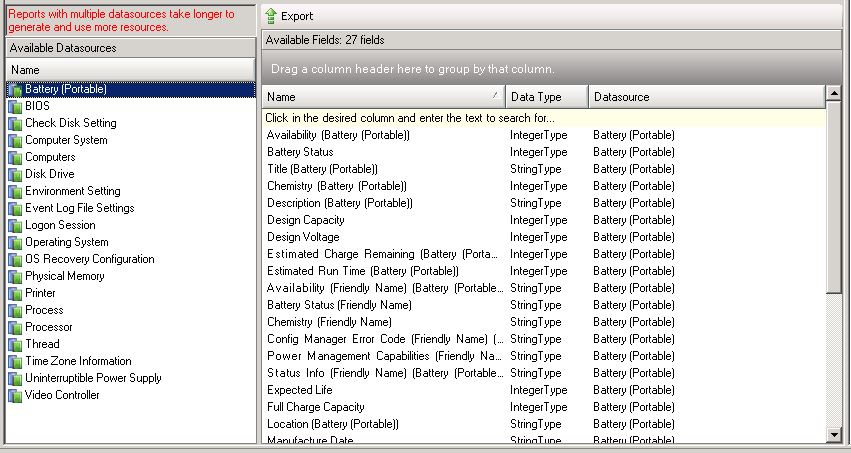Click the Uninterruptible Power Supply icon

[15, 378]
